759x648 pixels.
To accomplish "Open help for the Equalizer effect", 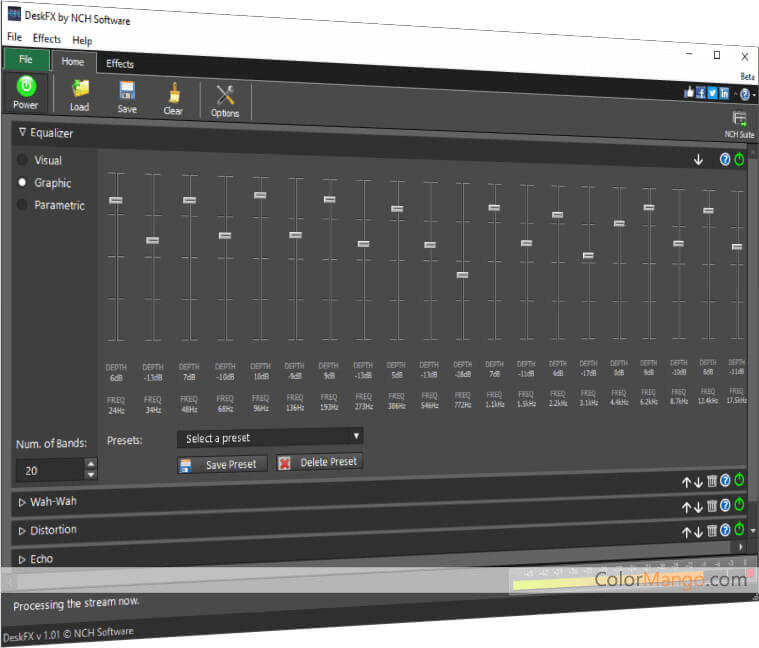I will pos(725,159).
